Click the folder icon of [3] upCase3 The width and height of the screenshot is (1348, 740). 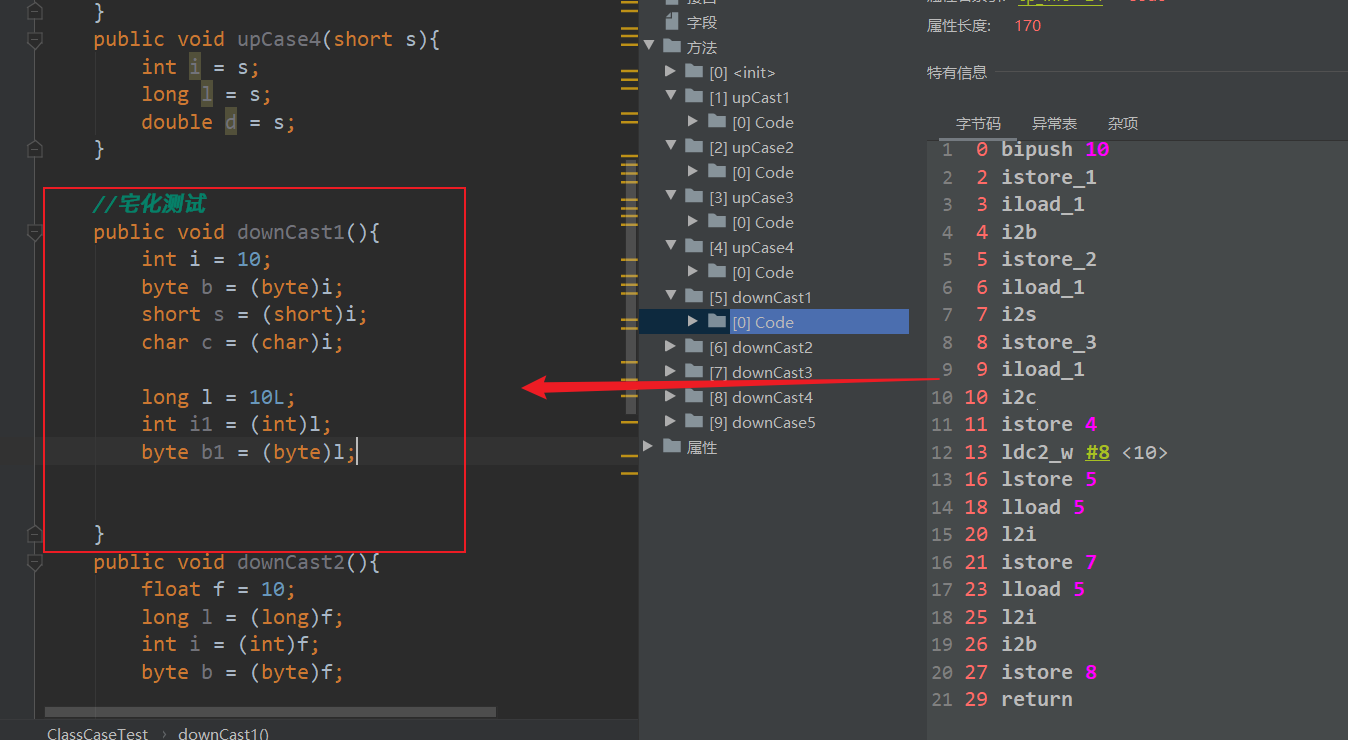[x=694, y=197]
